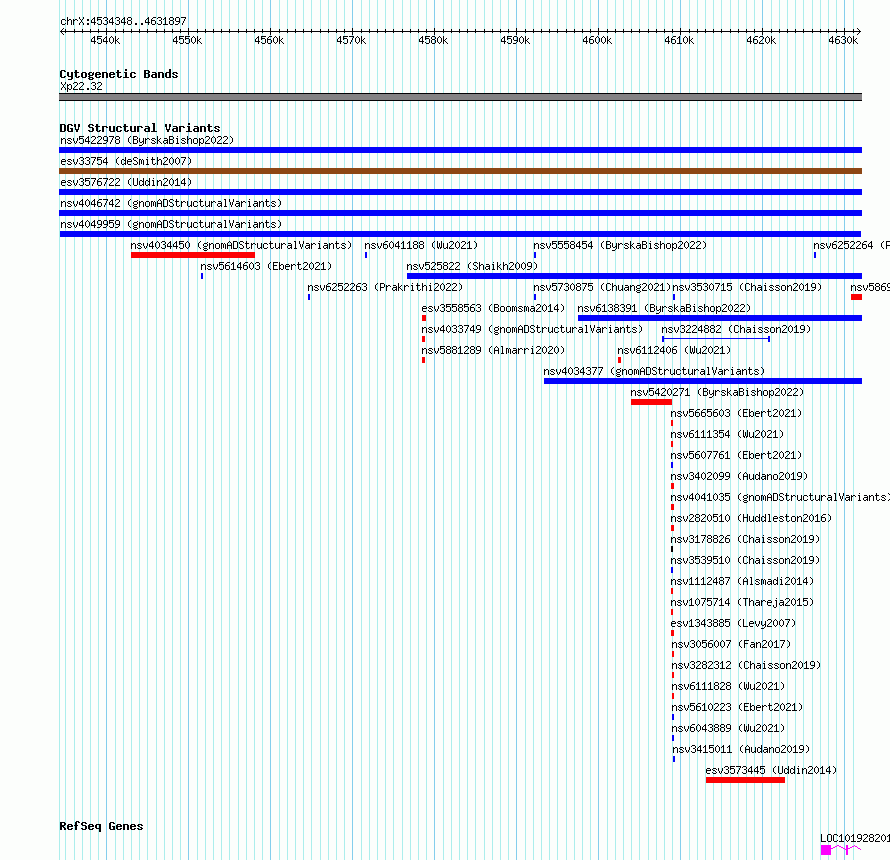
Task: Click the nsv6138391 (ByrskaBishop2022) label
Action: (x=664, y=308)
